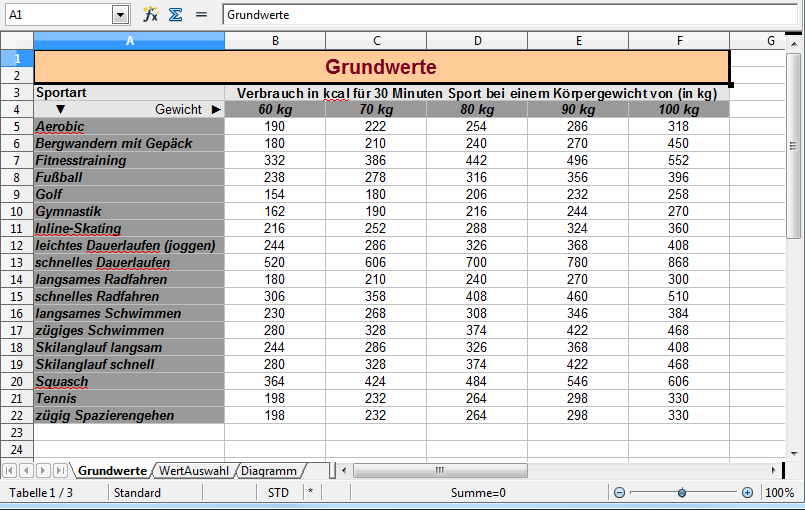Click the Sum (Sigma) icon
The width and height of the screenshot is (805, 510).
176,15
